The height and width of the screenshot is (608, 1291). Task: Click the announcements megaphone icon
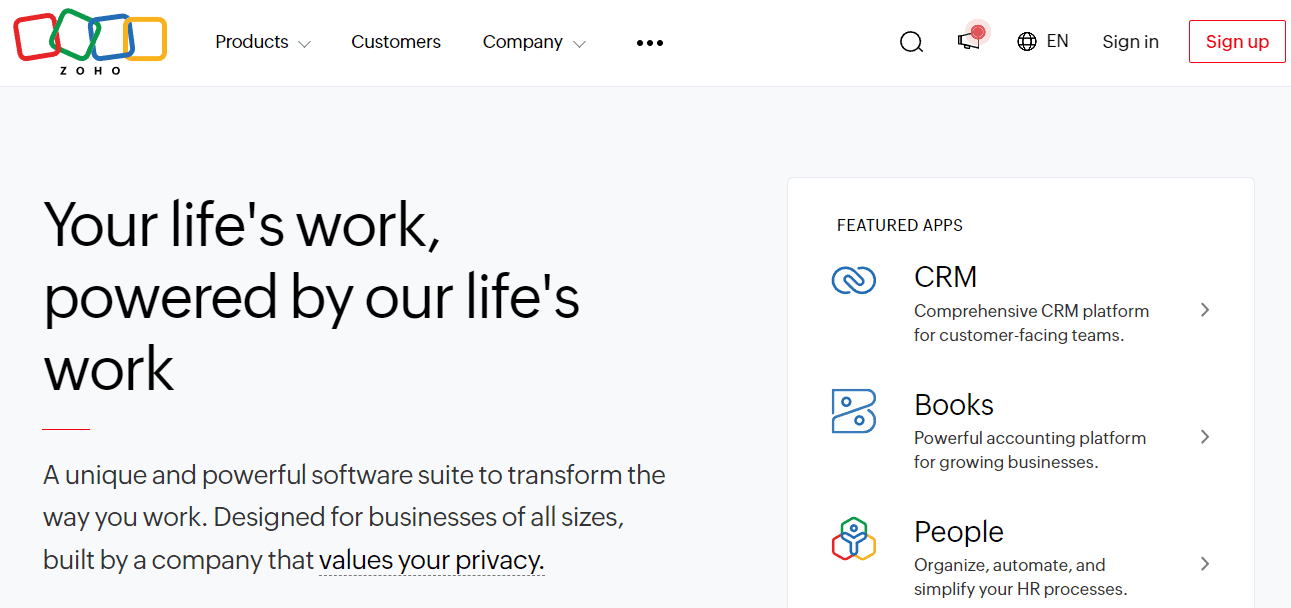[969, 40]
